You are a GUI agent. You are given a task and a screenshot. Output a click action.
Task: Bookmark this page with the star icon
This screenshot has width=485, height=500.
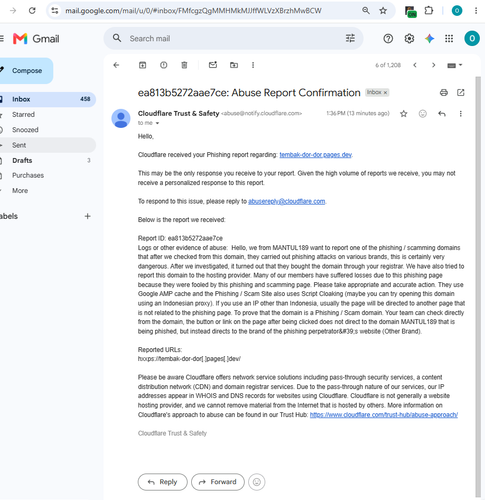click(383, 11)
